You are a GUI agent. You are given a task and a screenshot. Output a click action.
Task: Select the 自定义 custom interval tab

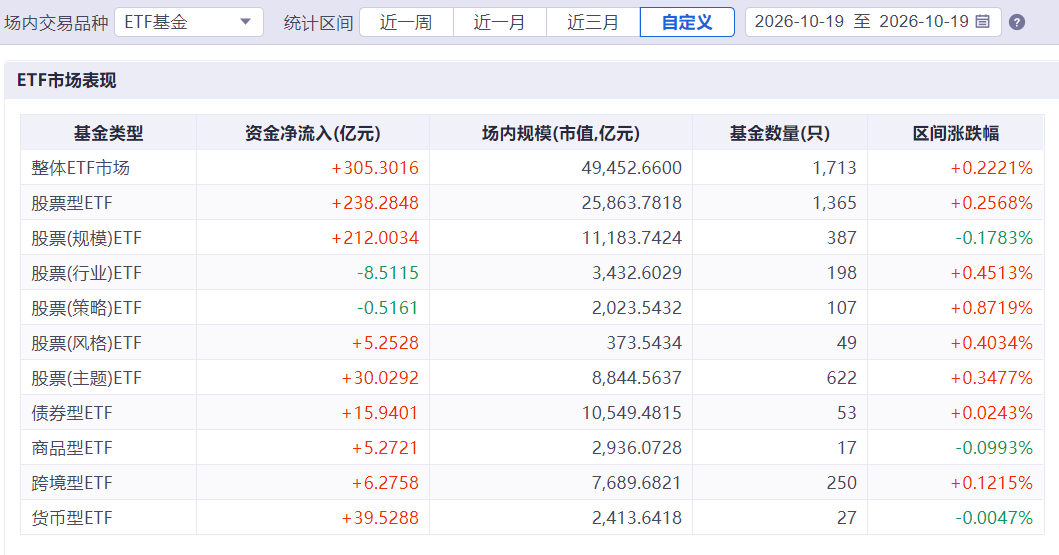click(x=687, y=22)
